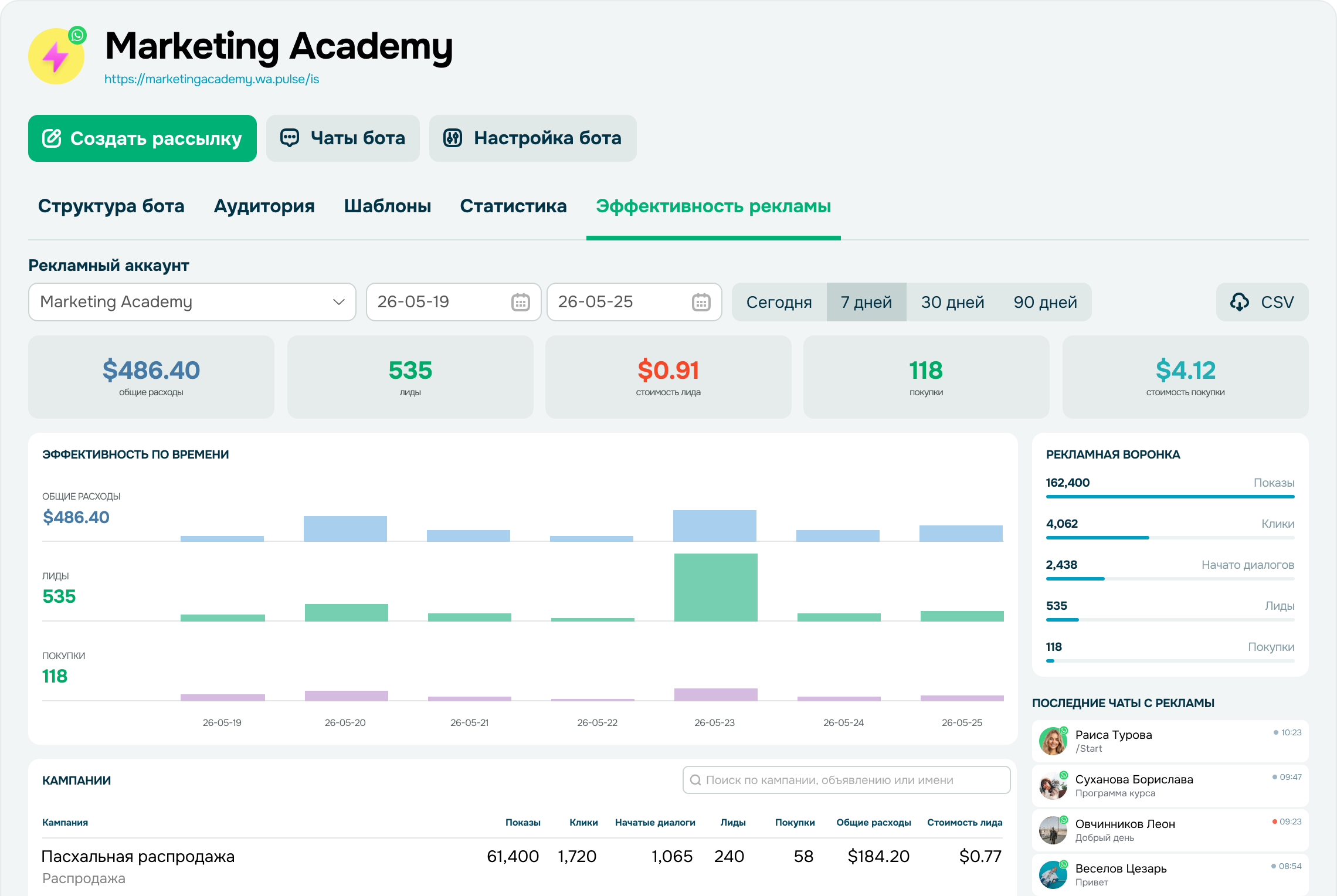The width and height of the screenshot is (1337, 896).
Task: Click the CSV cloud download icon
Action: tap(1239, 302)
